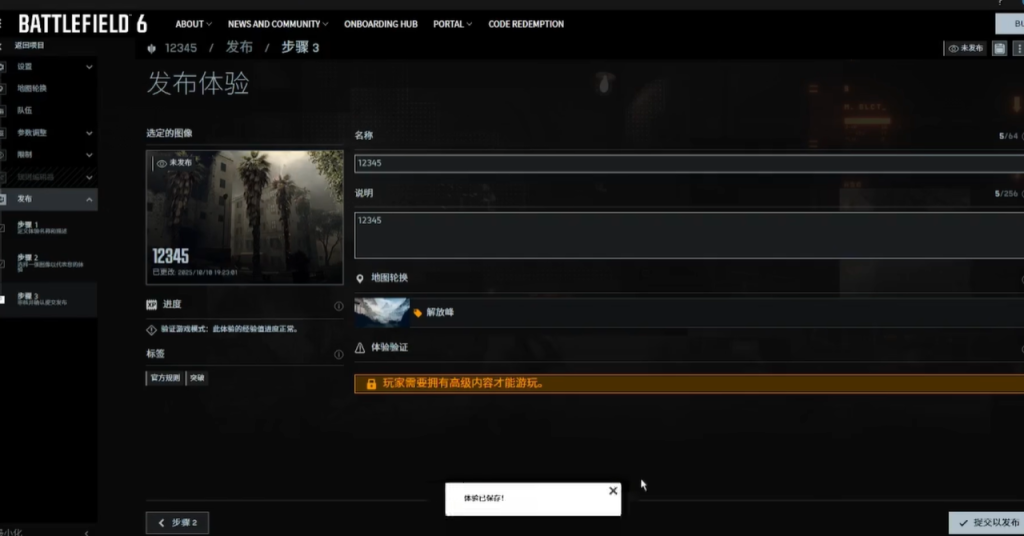Select 步骤 1 checkbox in sidebar
The height and width of the screenshot is (536, 1024).
pos(2,228)
